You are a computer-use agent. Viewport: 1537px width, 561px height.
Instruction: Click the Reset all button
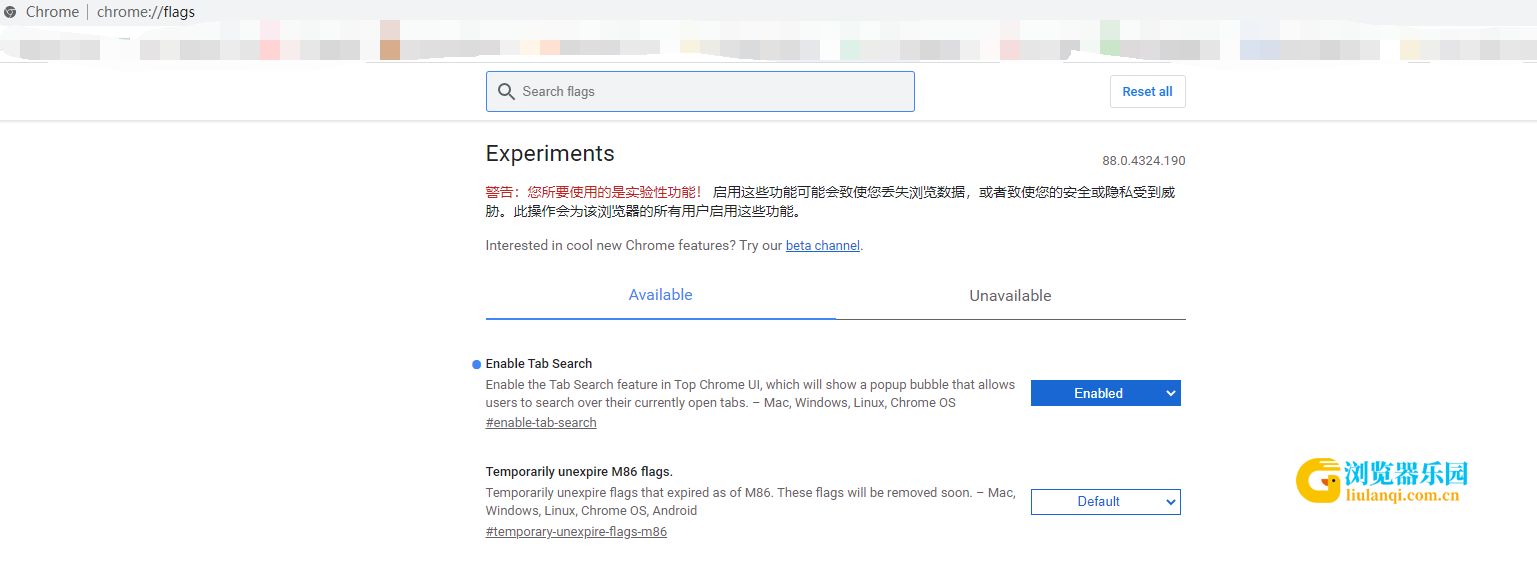1147,91
